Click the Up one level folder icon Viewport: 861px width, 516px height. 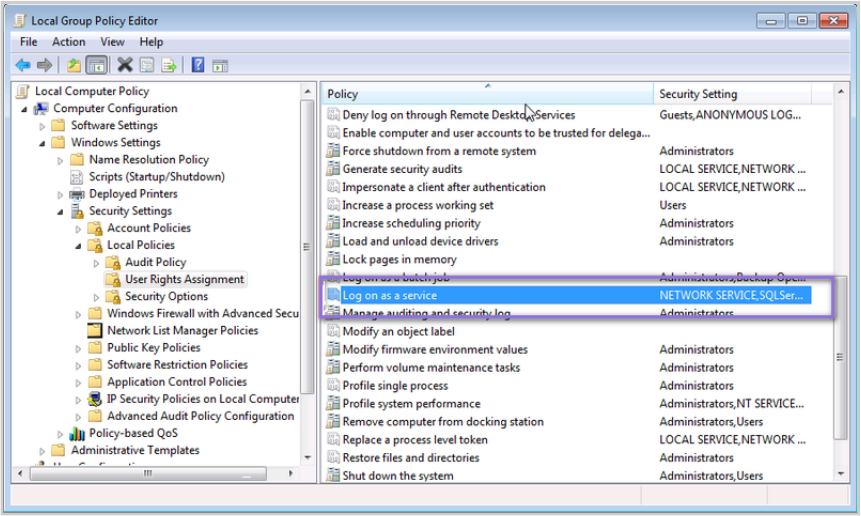(x=74, y=65)
